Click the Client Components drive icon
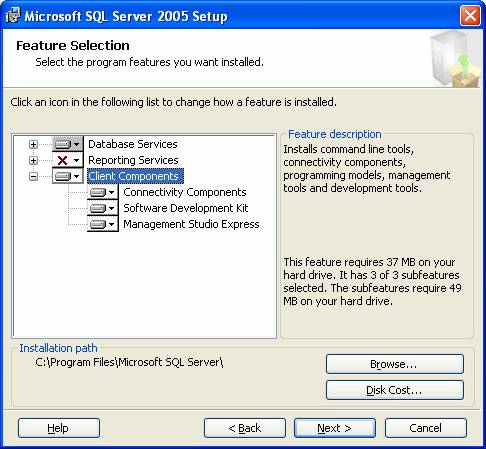Image resolution: width=486 pixels, height=449 pixels. [63, 176]
